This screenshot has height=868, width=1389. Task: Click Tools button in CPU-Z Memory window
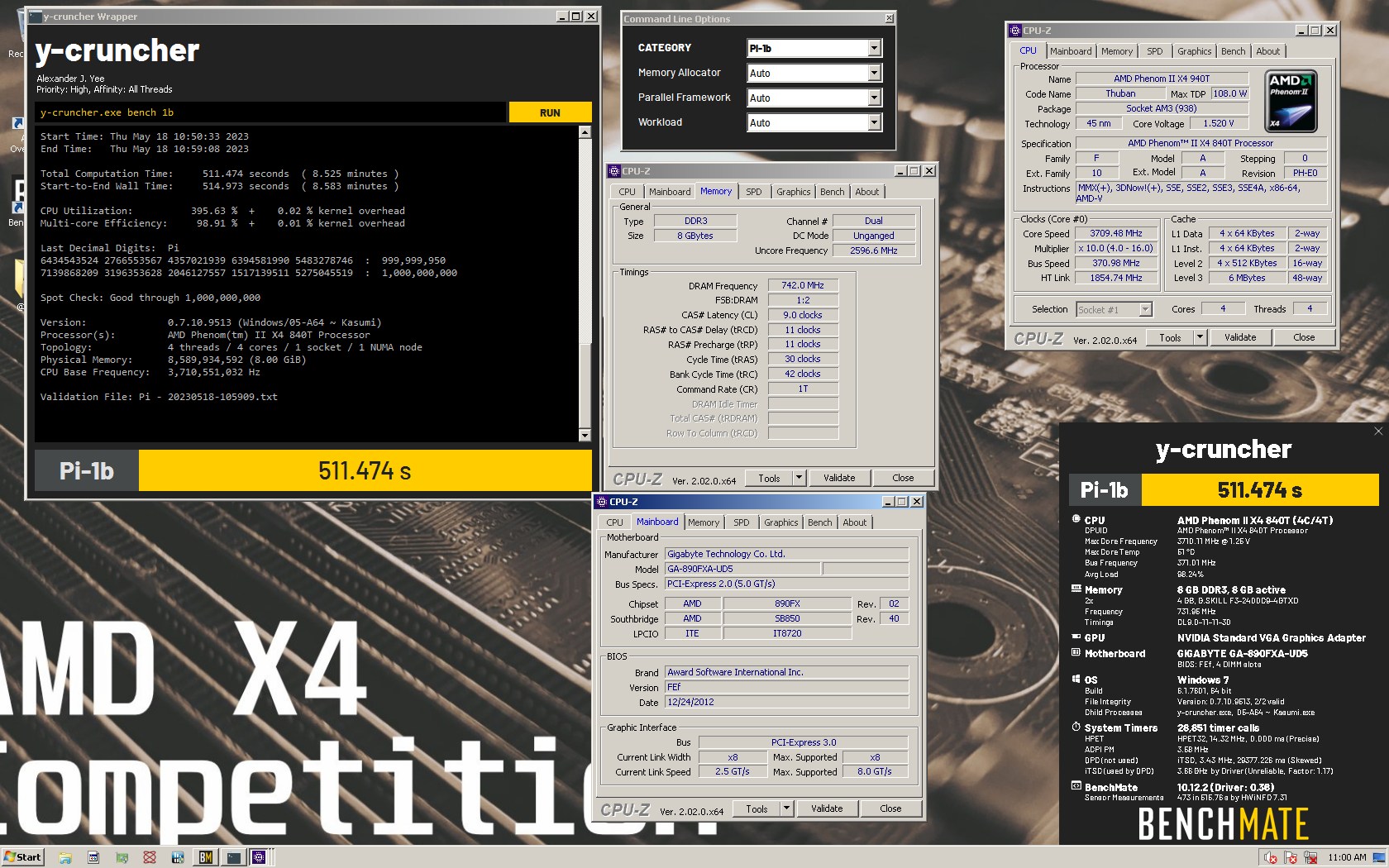(x=769, y=478)
